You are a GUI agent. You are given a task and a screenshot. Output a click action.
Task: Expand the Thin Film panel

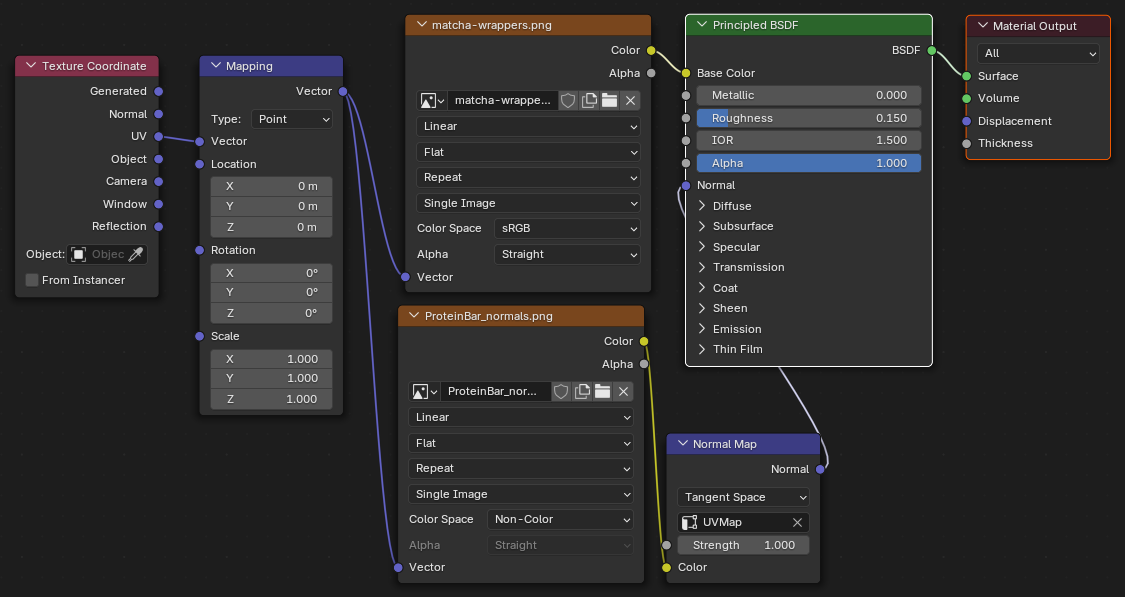(702, 349)
